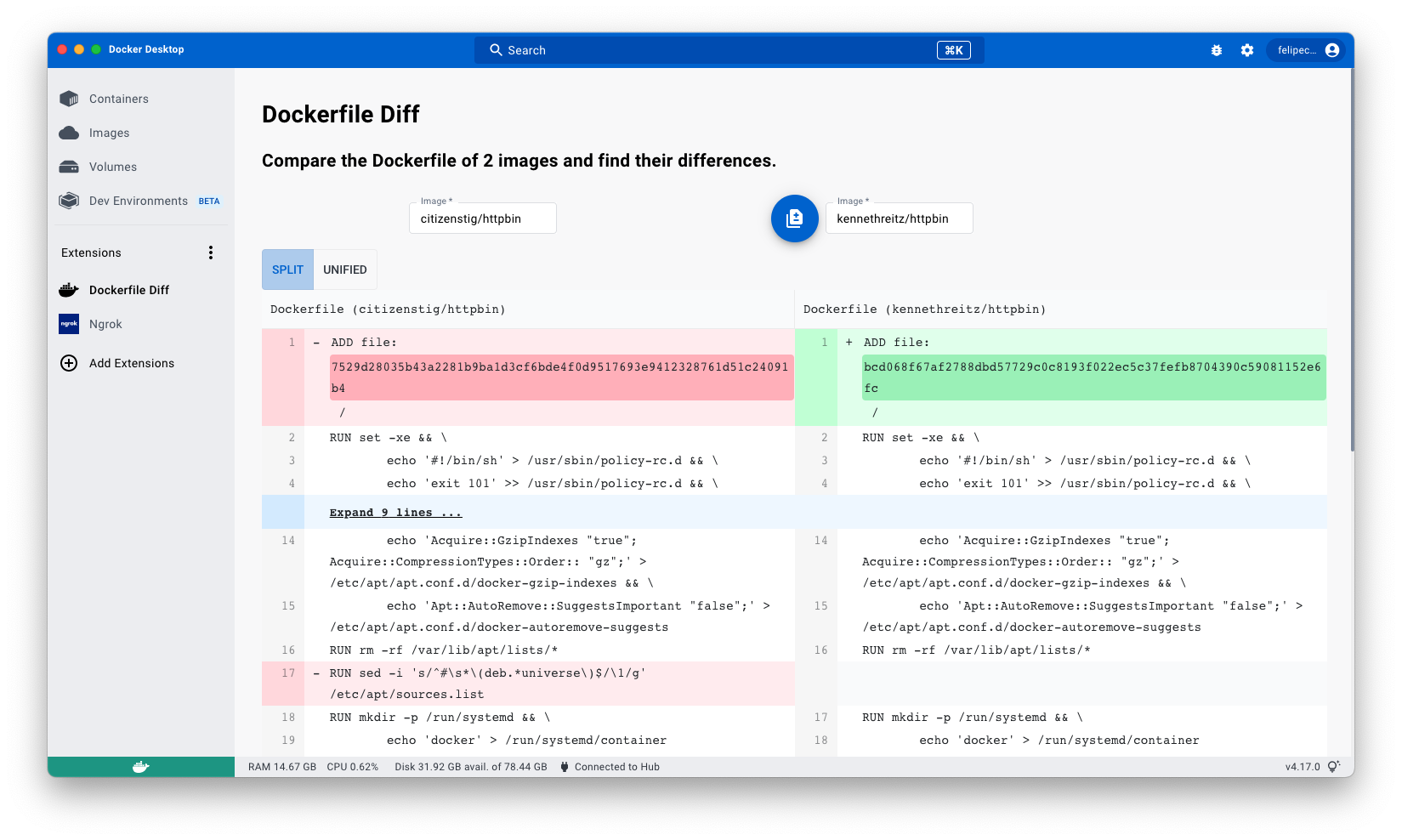Viewport: 1402px width, 840px height.
Task: Click RAM 14.67 GB status entry
Action: (x=282, y=767)
